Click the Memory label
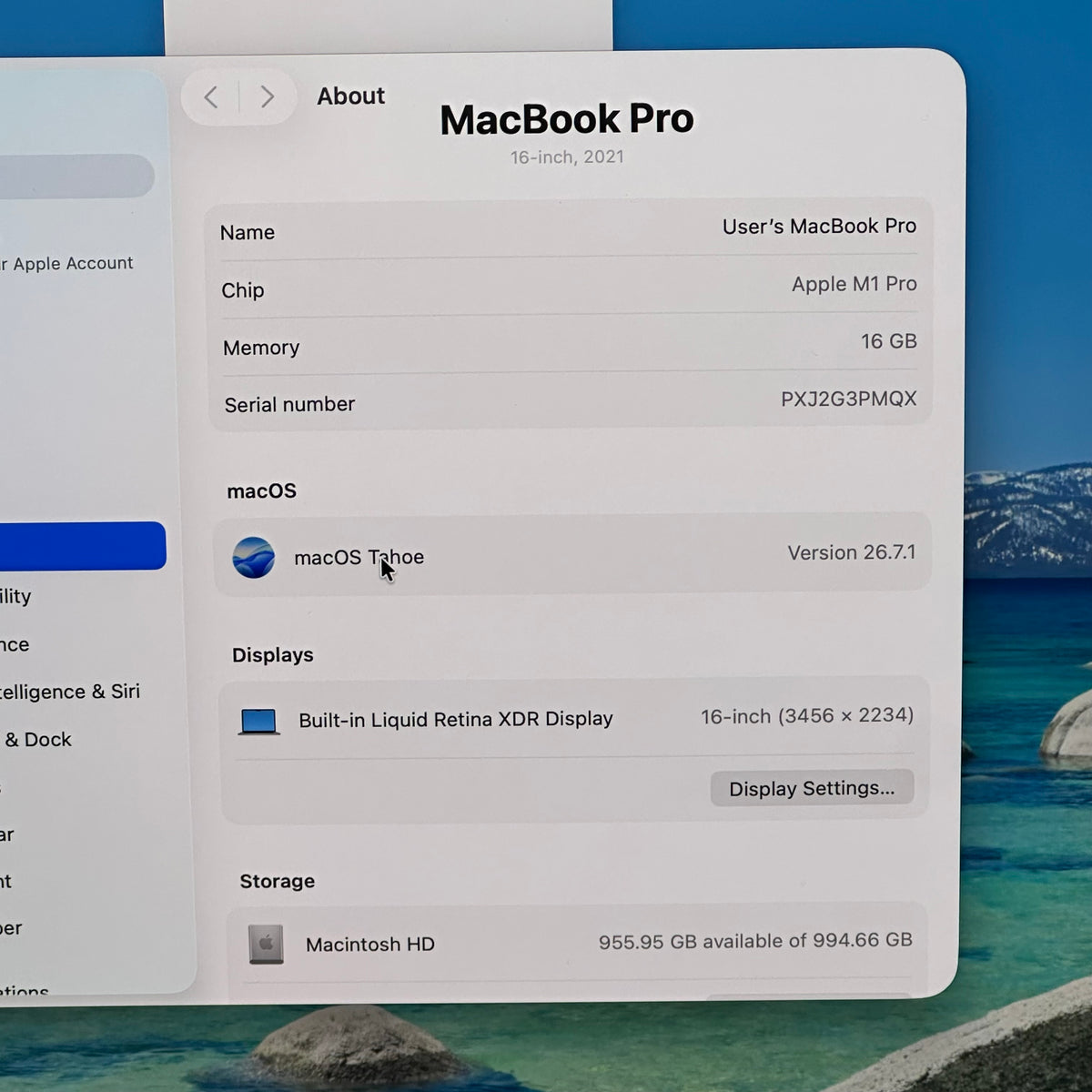This screenshot has height=1092, width=1092. coord(260,348)
